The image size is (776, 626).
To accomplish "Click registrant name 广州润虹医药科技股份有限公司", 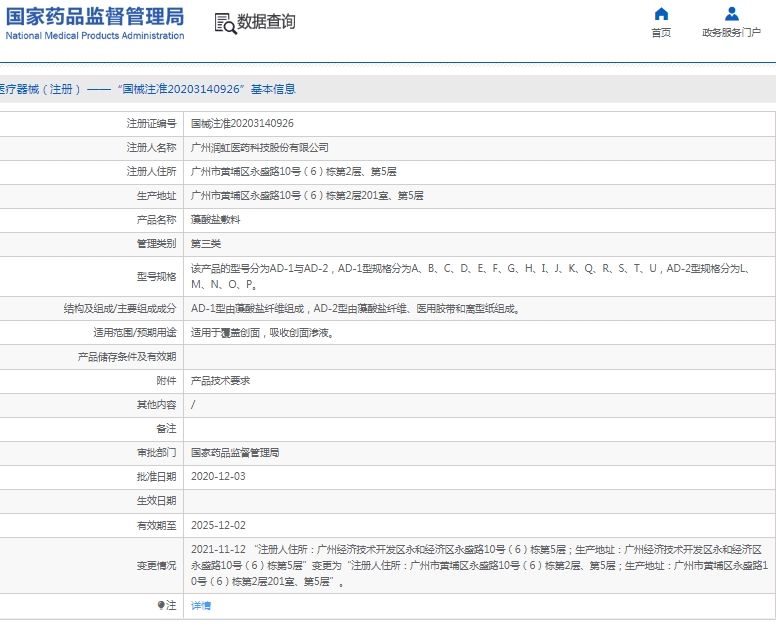I will click(x=259, y=147).
